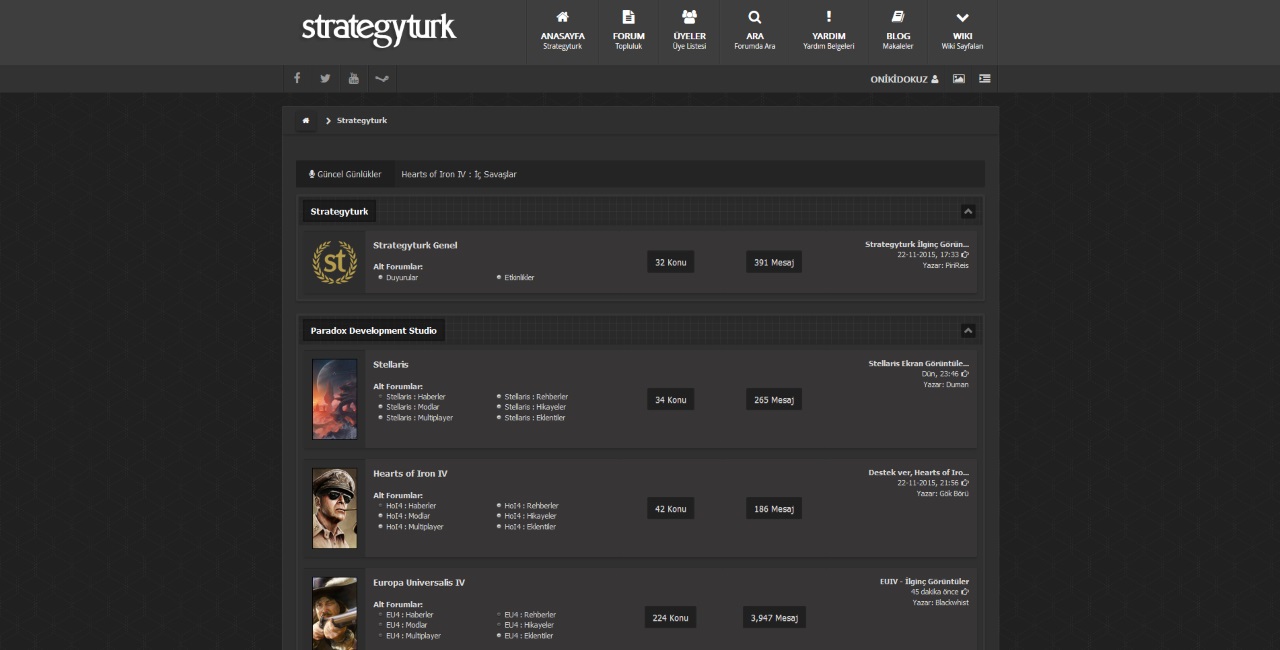Viewport: 1280px width, 650px height.
Task: Open Stellaris : Rehberler subforum
Action: [x=536, y=397]
